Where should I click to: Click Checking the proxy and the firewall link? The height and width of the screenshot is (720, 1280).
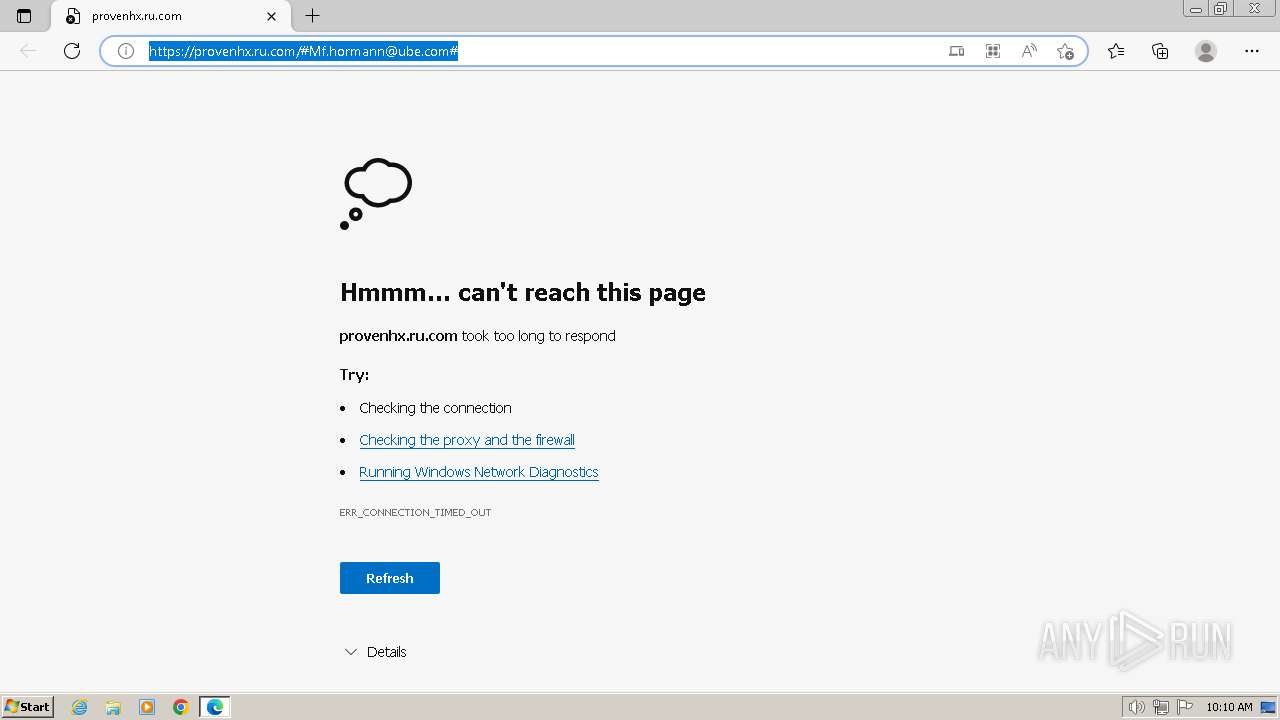click(x=467, y=440)
